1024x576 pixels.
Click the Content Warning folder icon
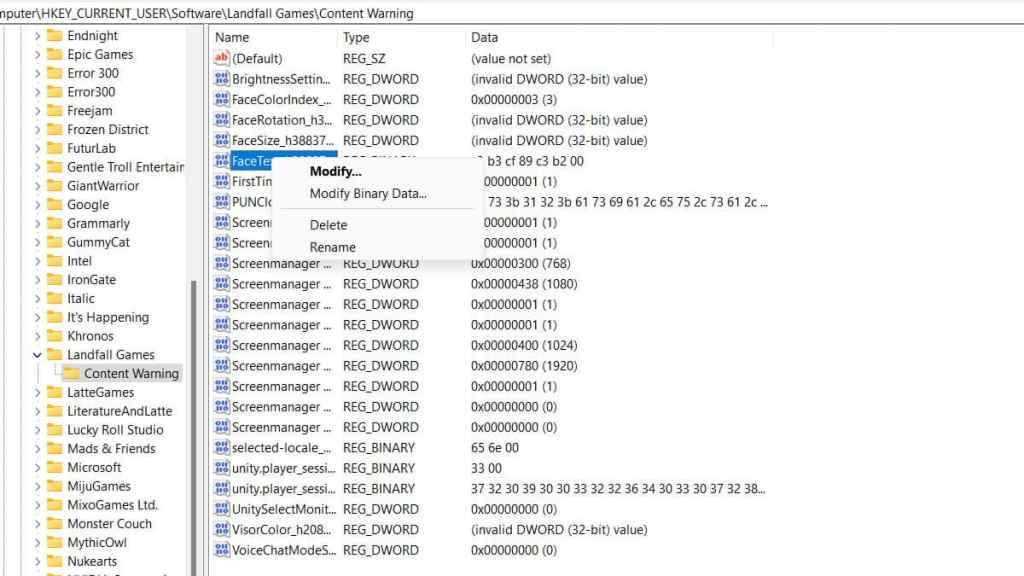pyautogui.click(x=71, y=374)
